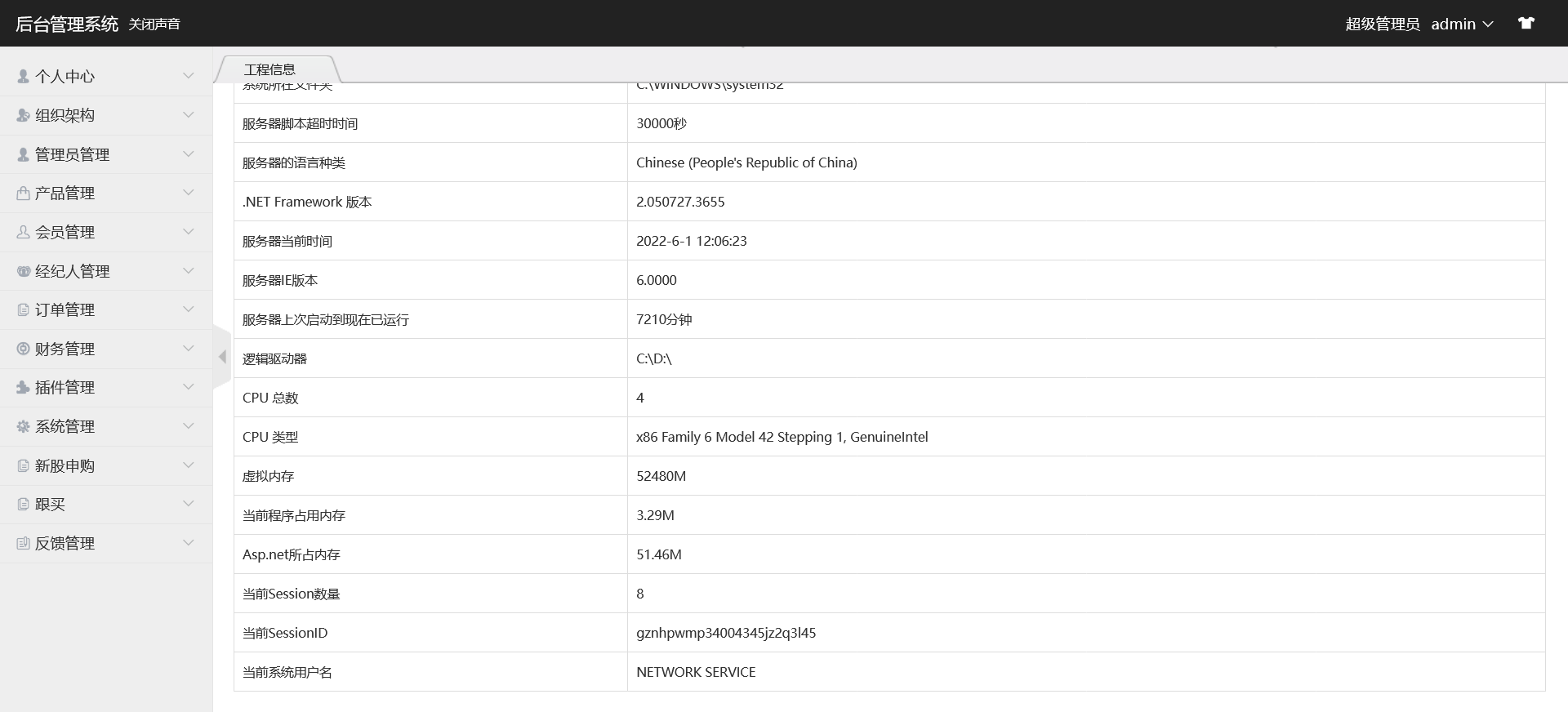Viewport: 1568px width, 712px height.
Task: Click the 插件管理 puzzle icon
Action: pos(23,387)
